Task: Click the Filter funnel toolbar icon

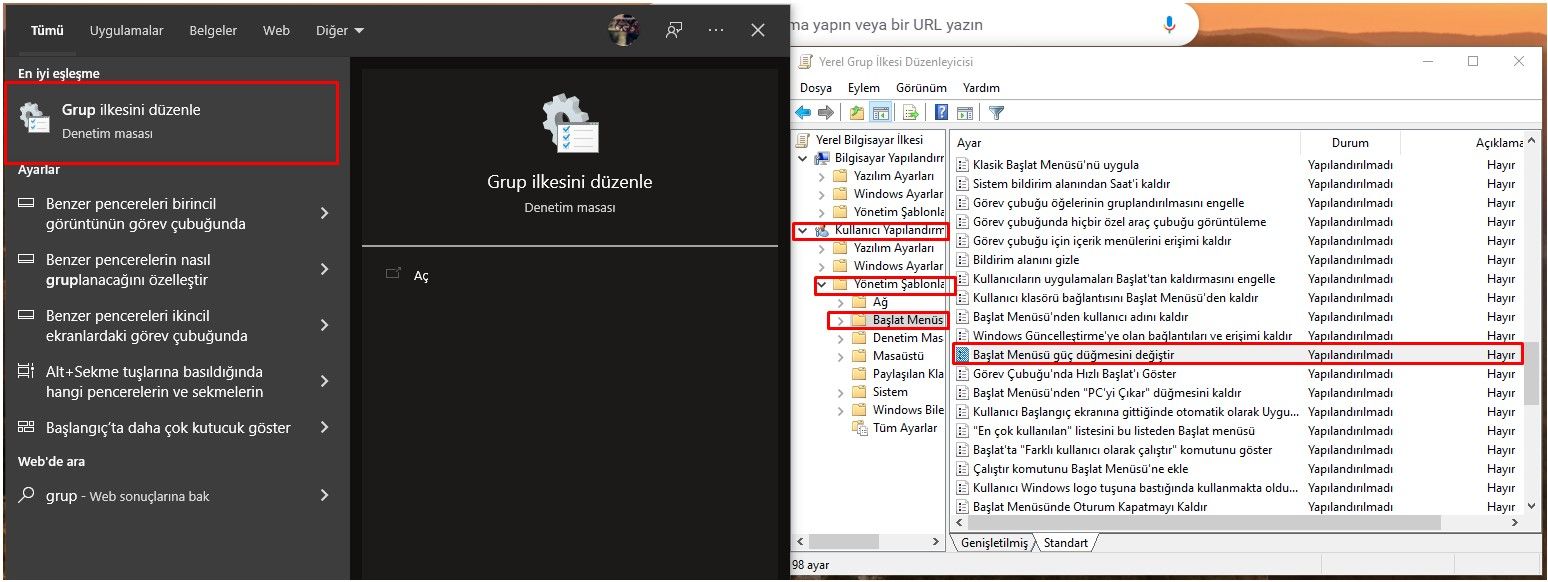Action: tap(996, 113)
